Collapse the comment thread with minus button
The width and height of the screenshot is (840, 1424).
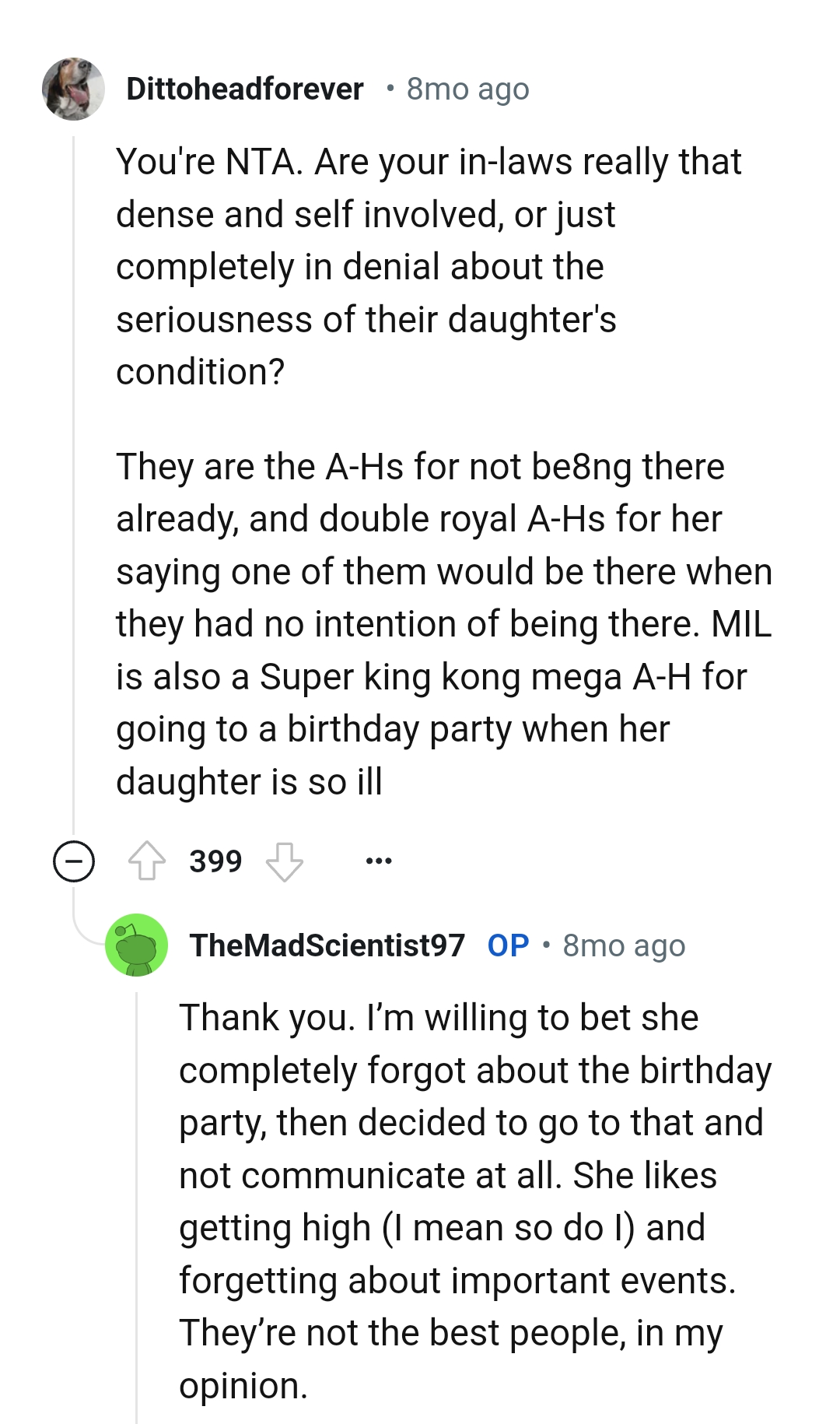(x=74, y=861)
